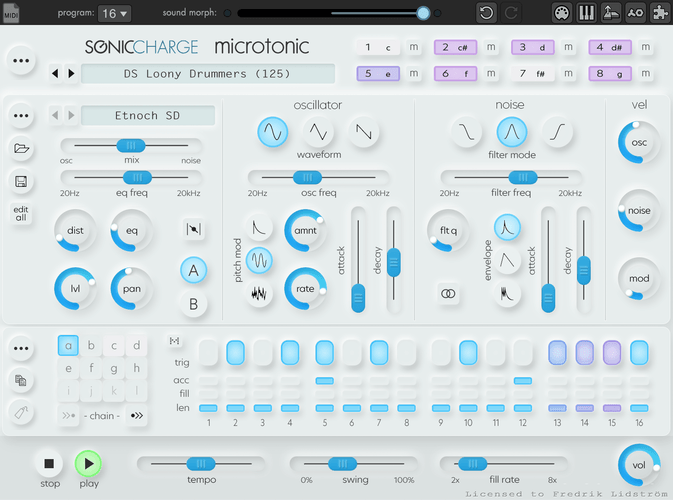673x500 pixels.
Task: Toggle the choke button
Action: 194,229
